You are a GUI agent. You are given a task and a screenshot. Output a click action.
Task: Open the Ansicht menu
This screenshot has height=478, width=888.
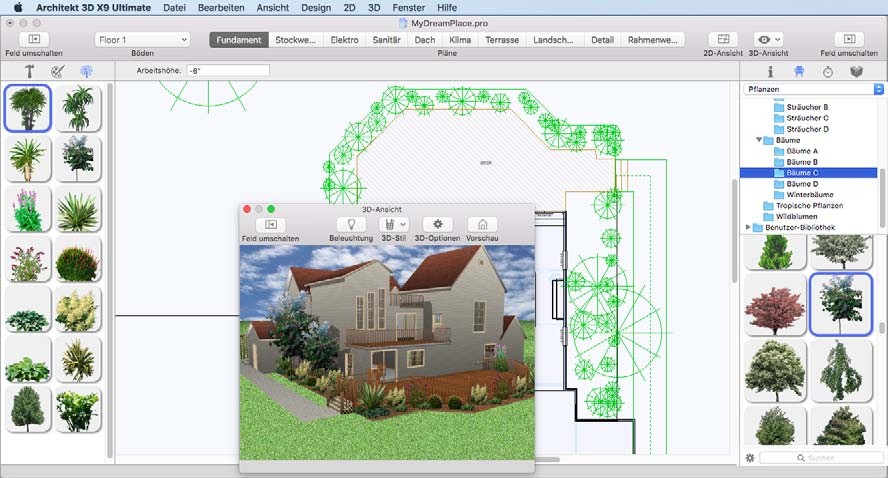click(x=273, y=8)
